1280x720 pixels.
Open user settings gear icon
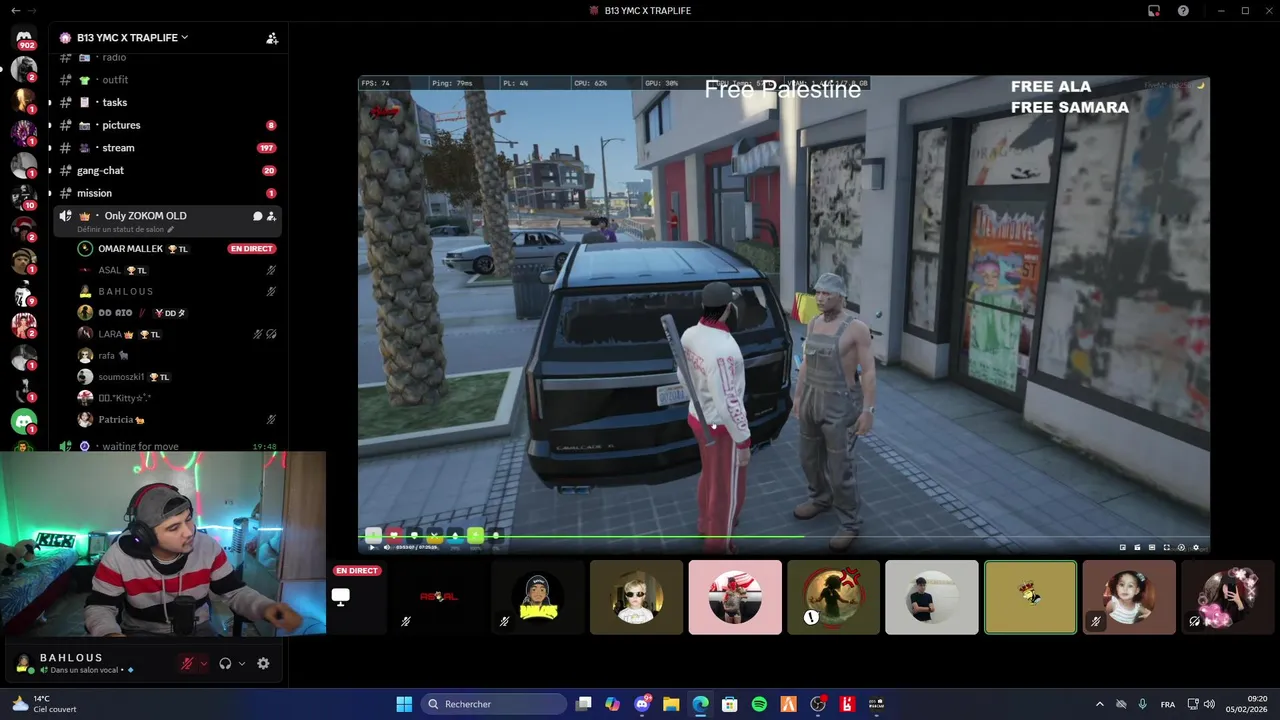263,663
